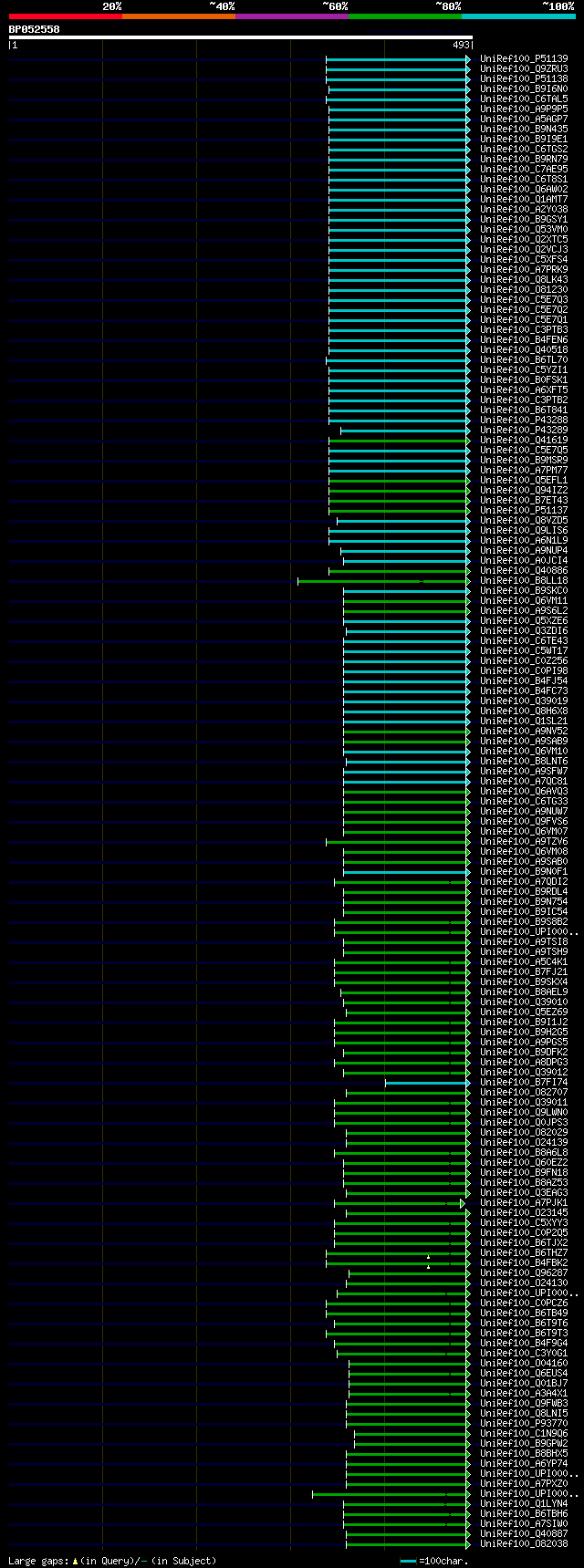This screenshot has width=584, height=1568.
Task: Open hit UniRef100_B8LL18
Action: (524, 580)
